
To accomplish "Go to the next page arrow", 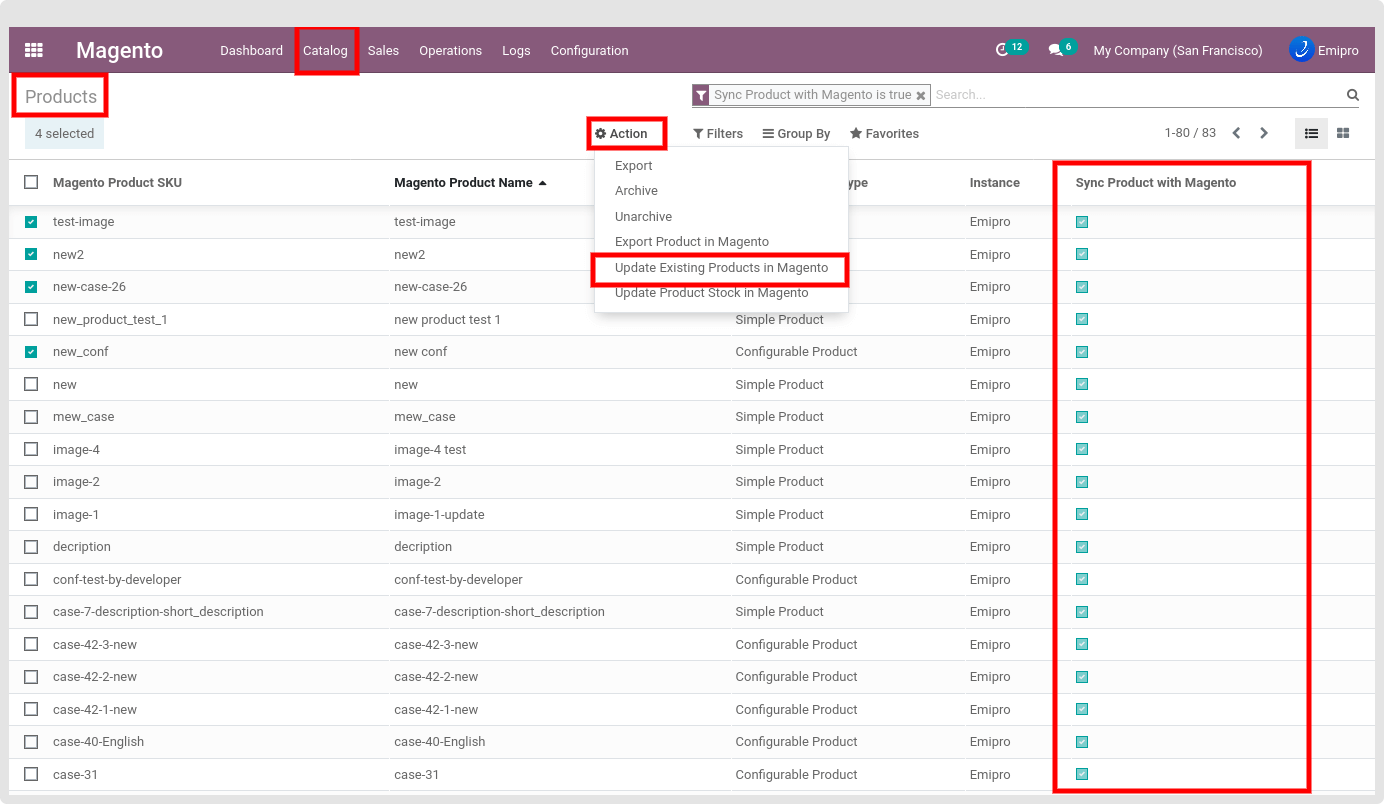I will (1264, 133).
